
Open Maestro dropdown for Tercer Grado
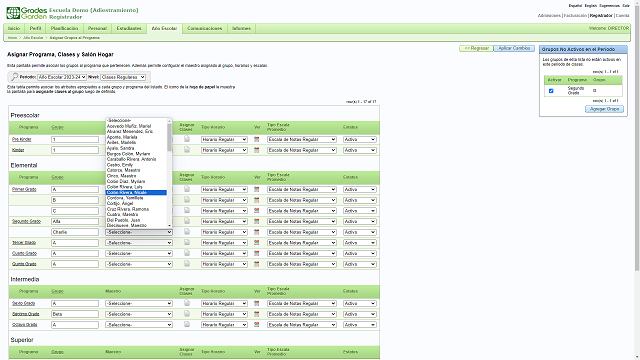point(139,243)
